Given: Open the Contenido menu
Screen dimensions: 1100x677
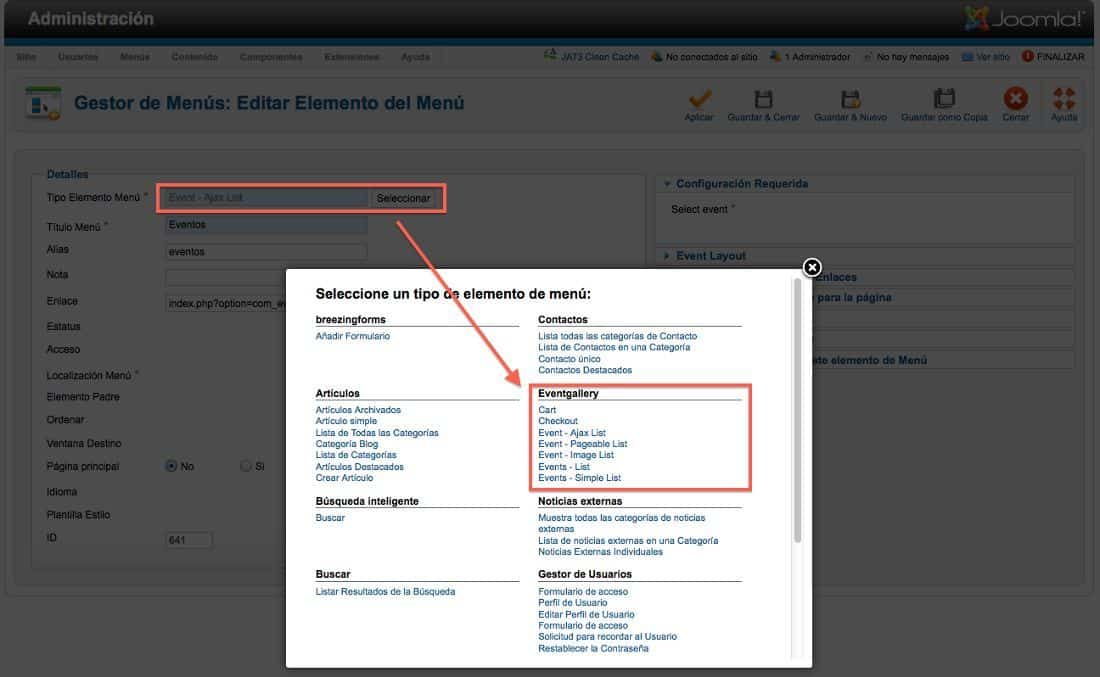Looking at the screenshot, I should click(x=194, y=57).
